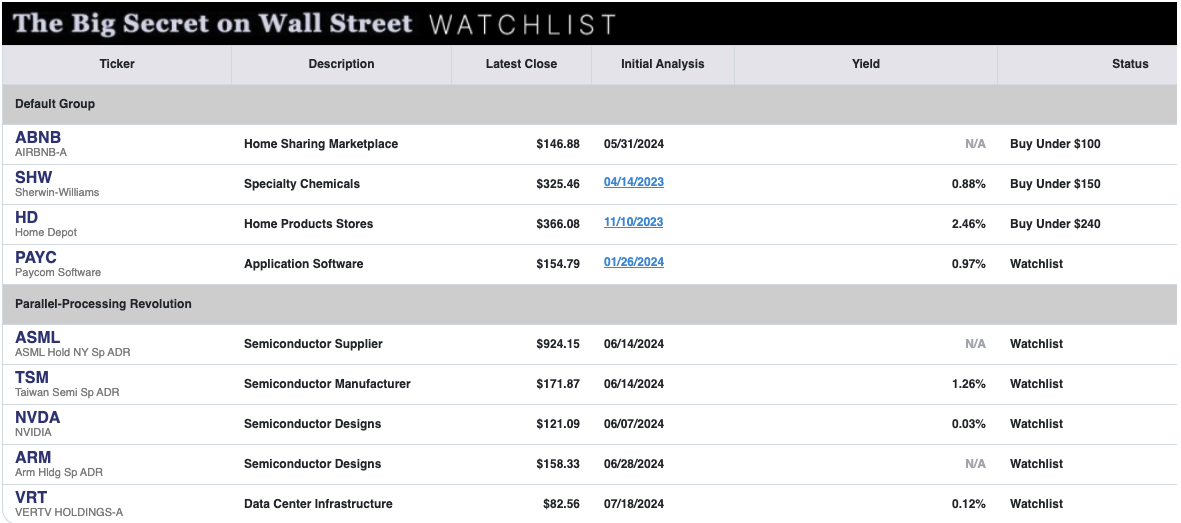The width and height of the screenshot is (1181, 523).
Task: Click the TSM ticker
Action: (32, 377)
